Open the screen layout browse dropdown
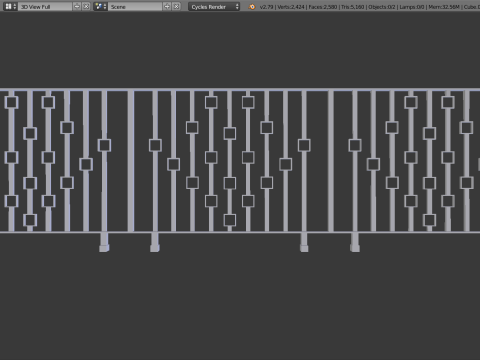This screenshot has width=480, height=360. [x=10, y=6]
